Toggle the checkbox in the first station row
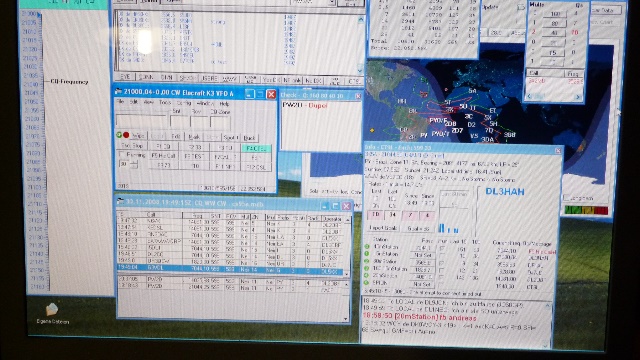 click(x=442, y=248)
